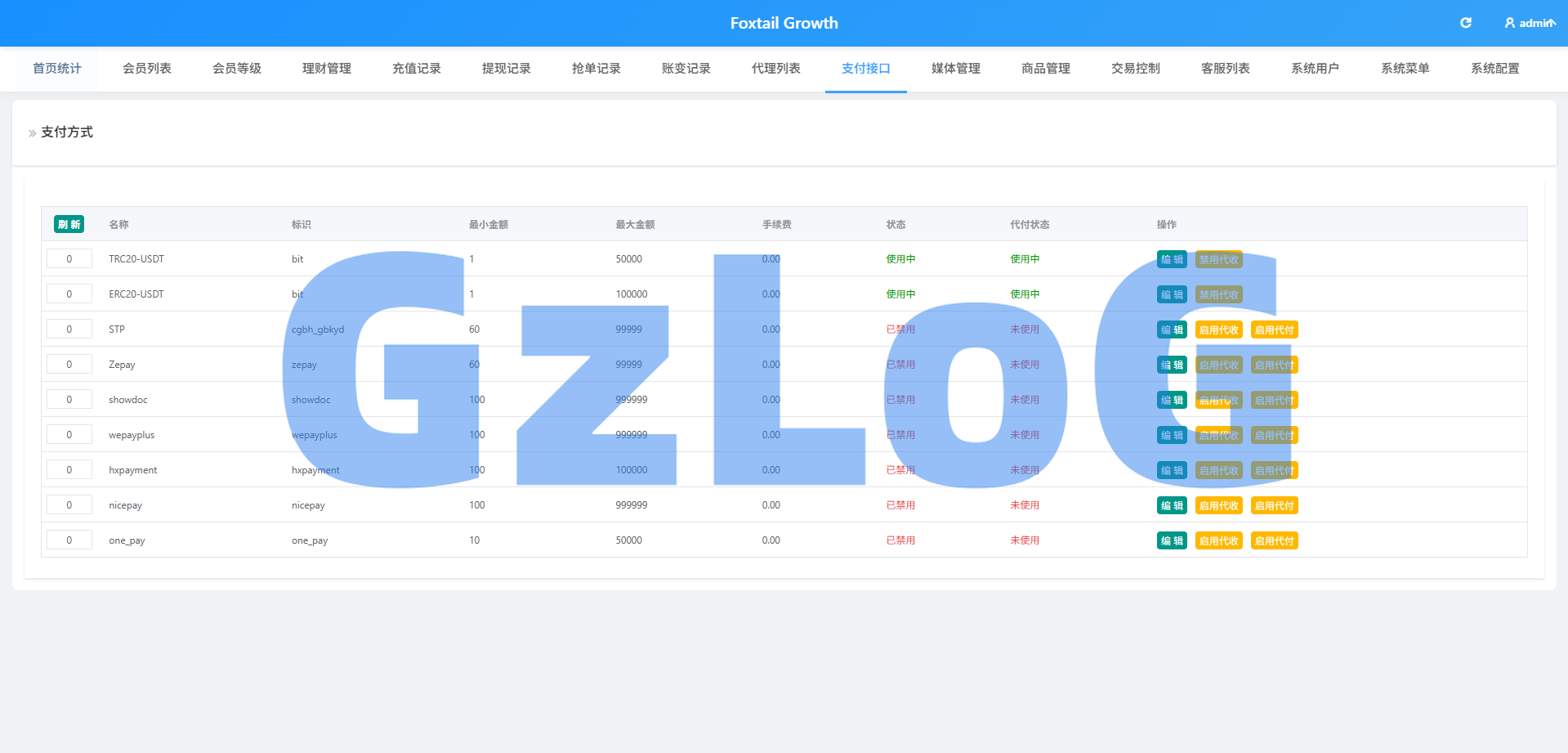Viewport: 1568px width, 753px height.
Task: Click 编辑 in the one_pay row
Action: pos(1172,540)
